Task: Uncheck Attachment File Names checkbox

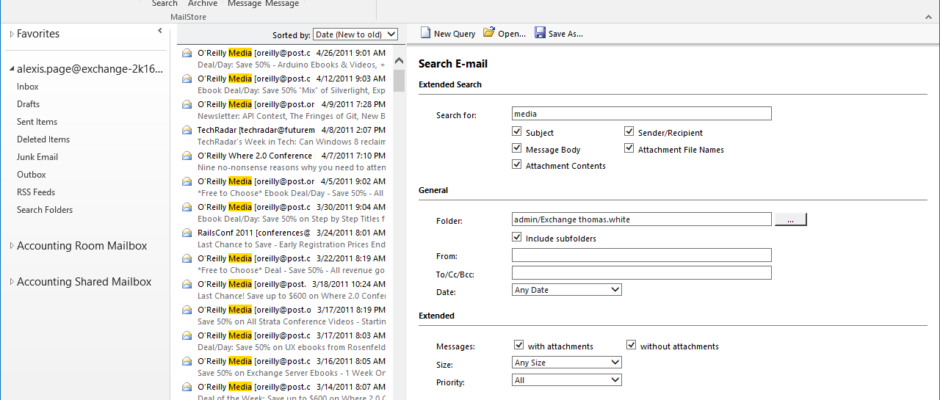Action: tap(629, 149)
